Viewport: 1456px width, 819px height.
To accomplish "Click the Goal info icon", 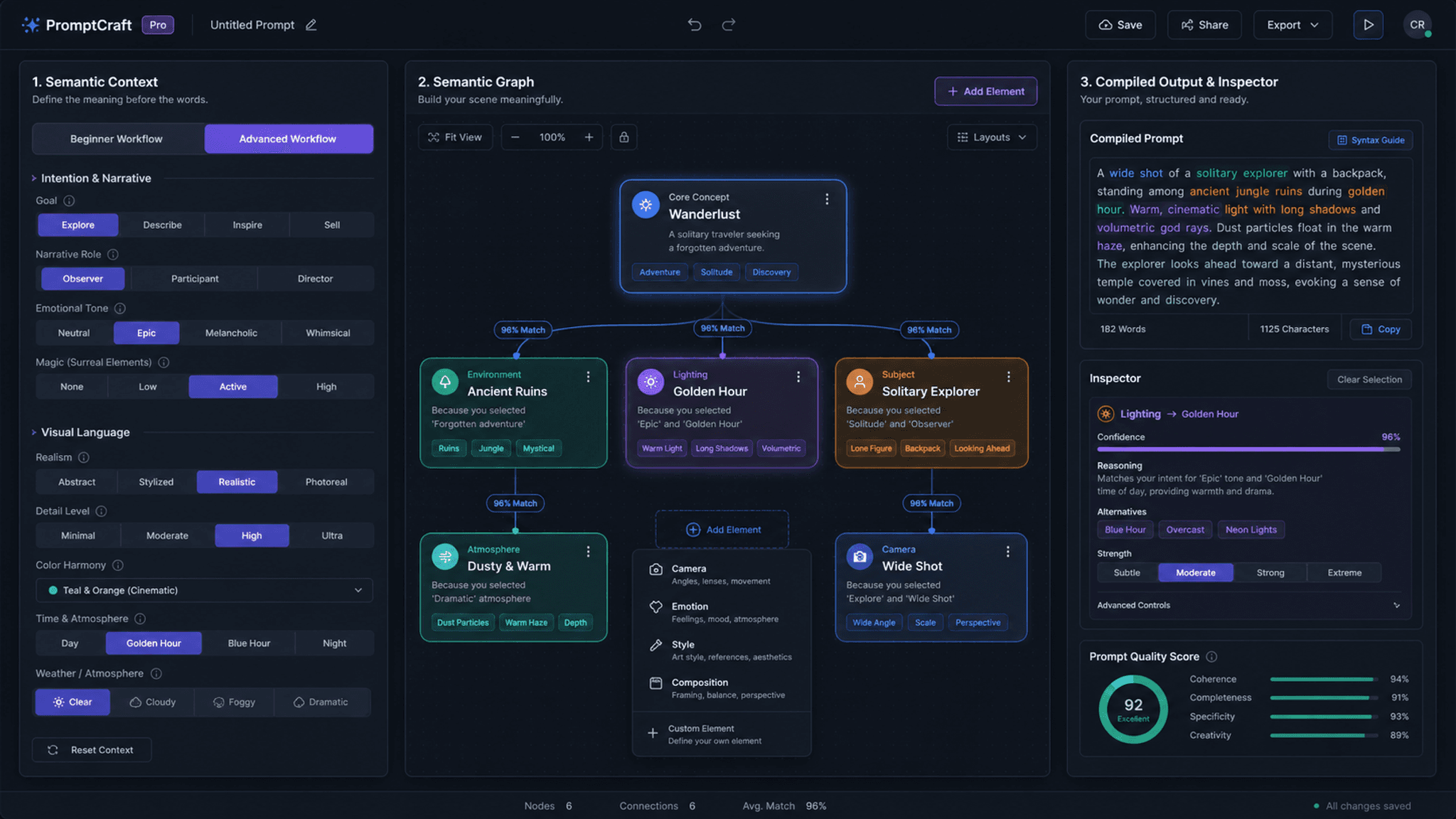I will 69,200.
